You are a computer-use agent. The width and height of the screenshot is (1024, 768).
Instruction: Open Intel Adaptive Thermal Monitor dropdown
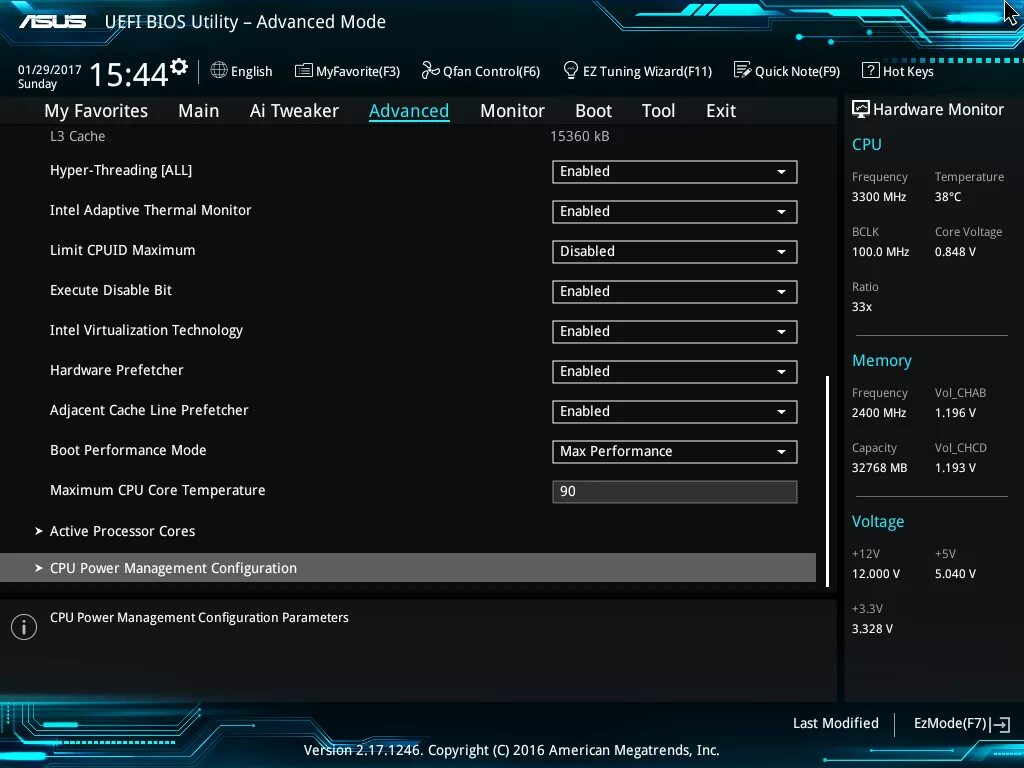[675, 212]
